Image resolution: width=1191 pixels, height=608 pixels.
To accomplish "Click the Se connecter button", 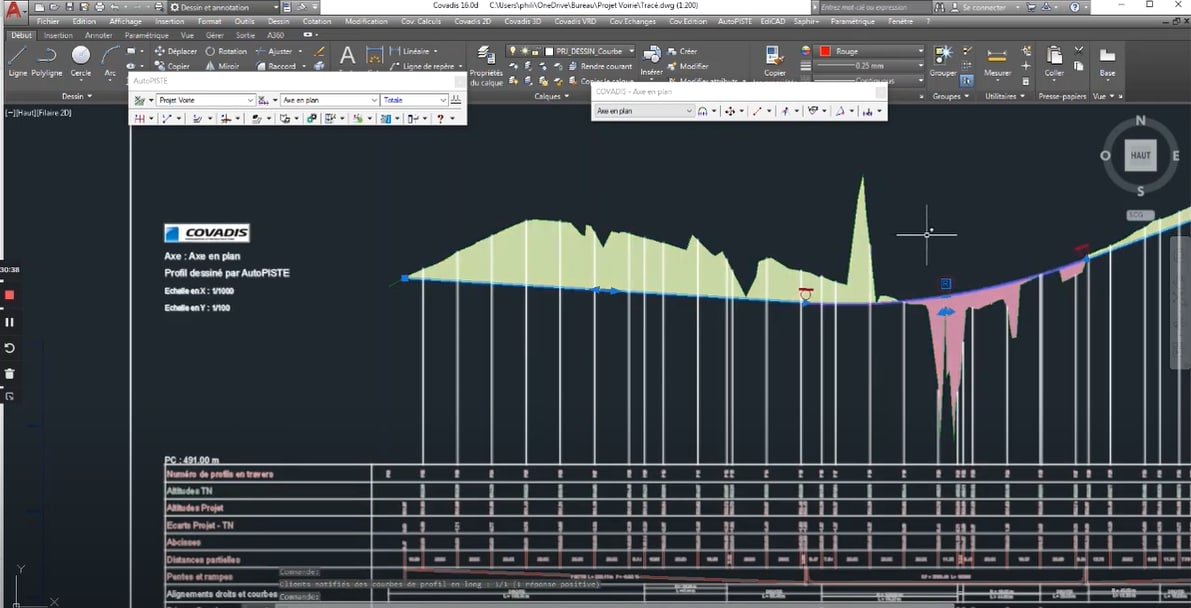I will 985,7.
